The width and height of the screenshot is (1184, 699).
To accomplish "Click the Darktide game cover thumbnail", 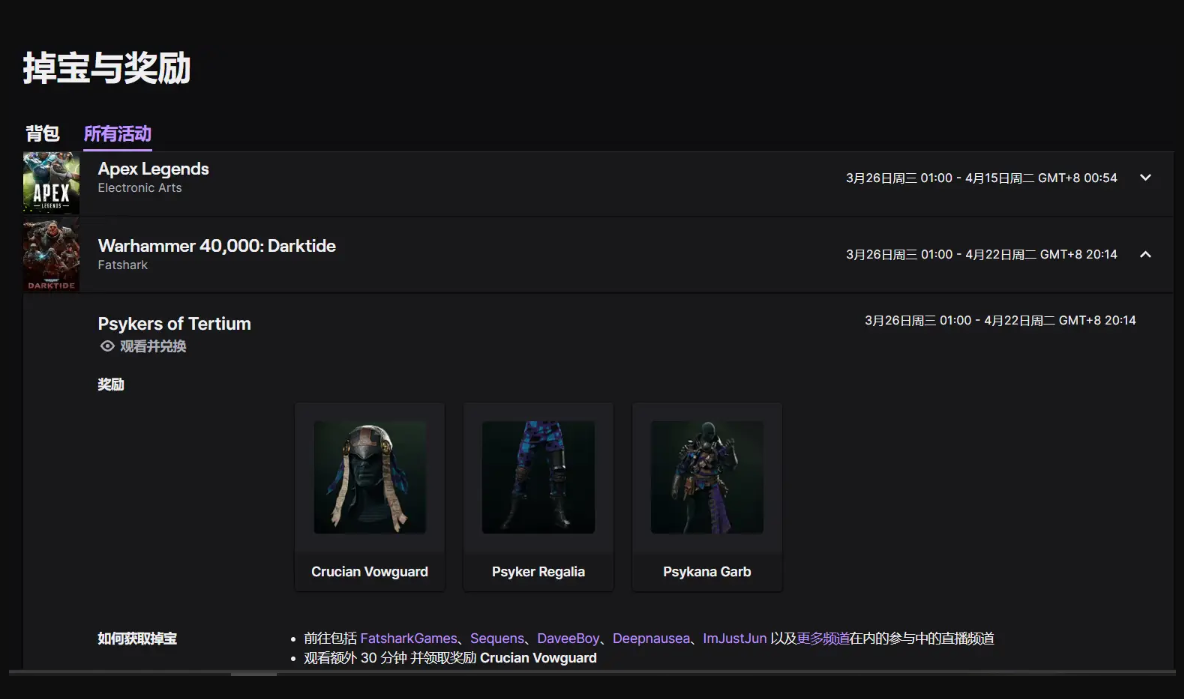I will (51, 255).
